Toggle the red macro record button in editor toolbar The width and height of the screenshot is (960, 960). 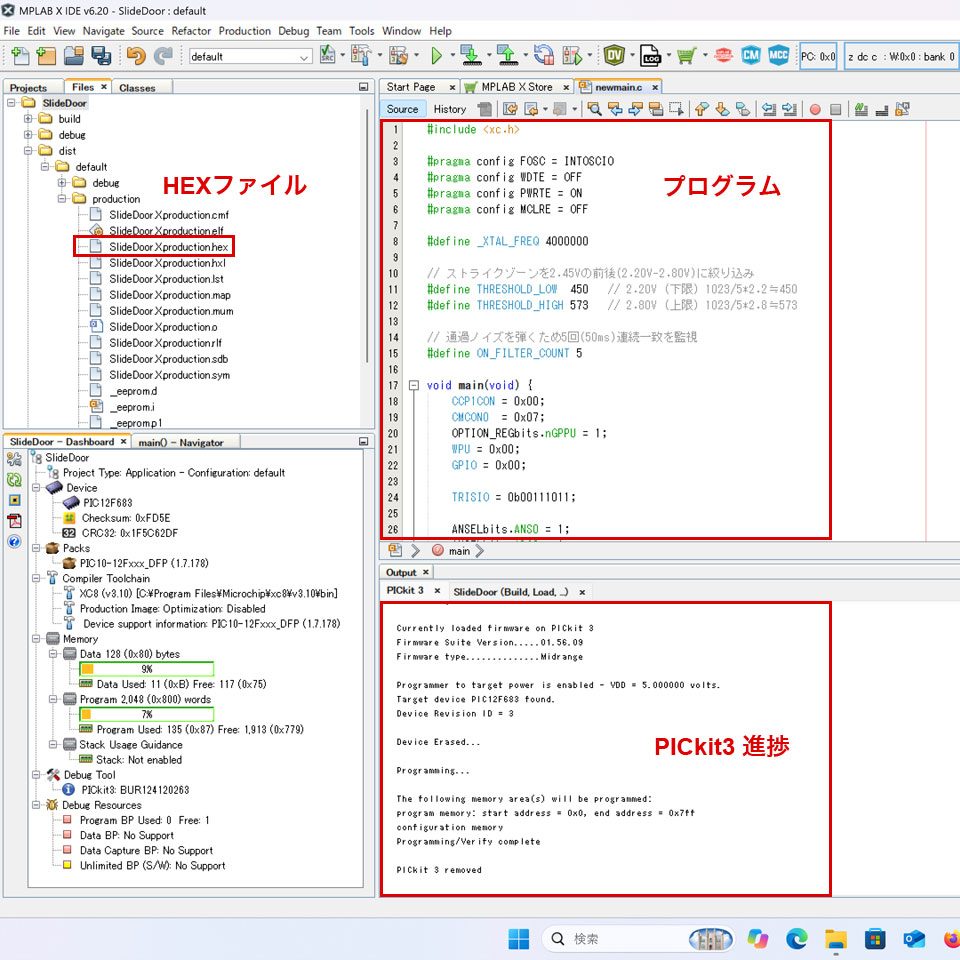click(x=815, y=110)
